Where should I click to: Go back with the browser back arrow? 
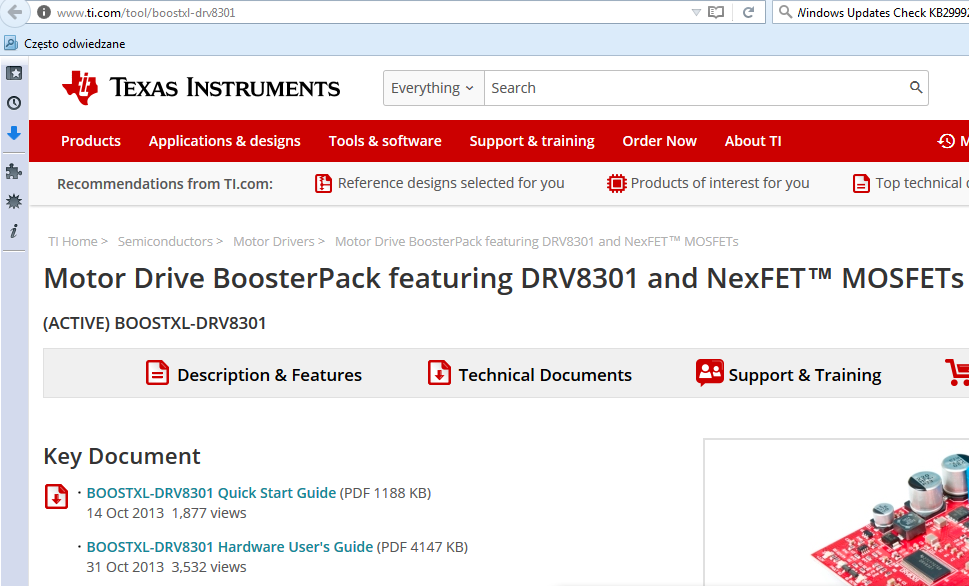[14, 12]
